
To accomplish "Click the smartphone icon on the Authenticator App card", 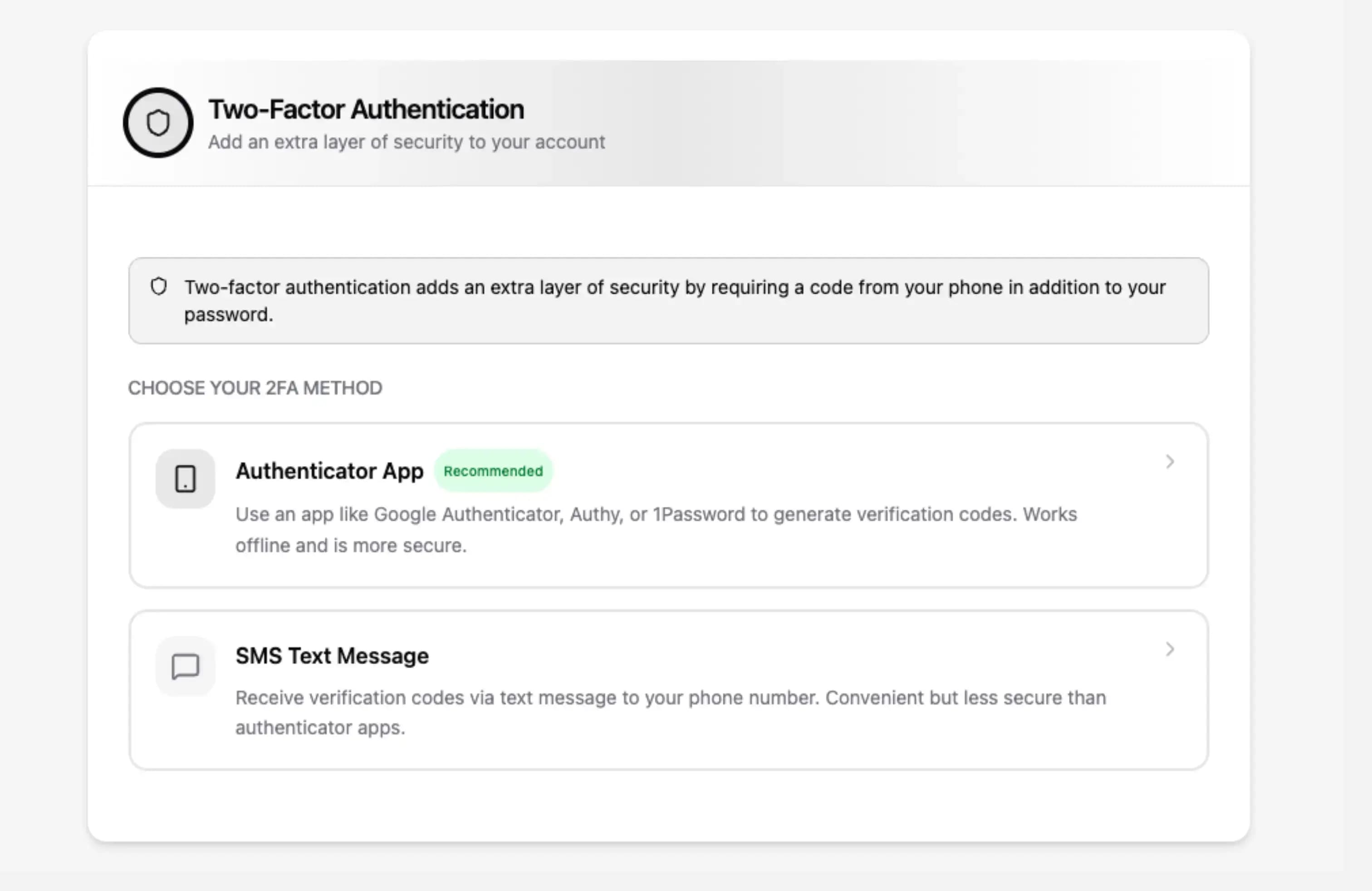I will point(185,478).
